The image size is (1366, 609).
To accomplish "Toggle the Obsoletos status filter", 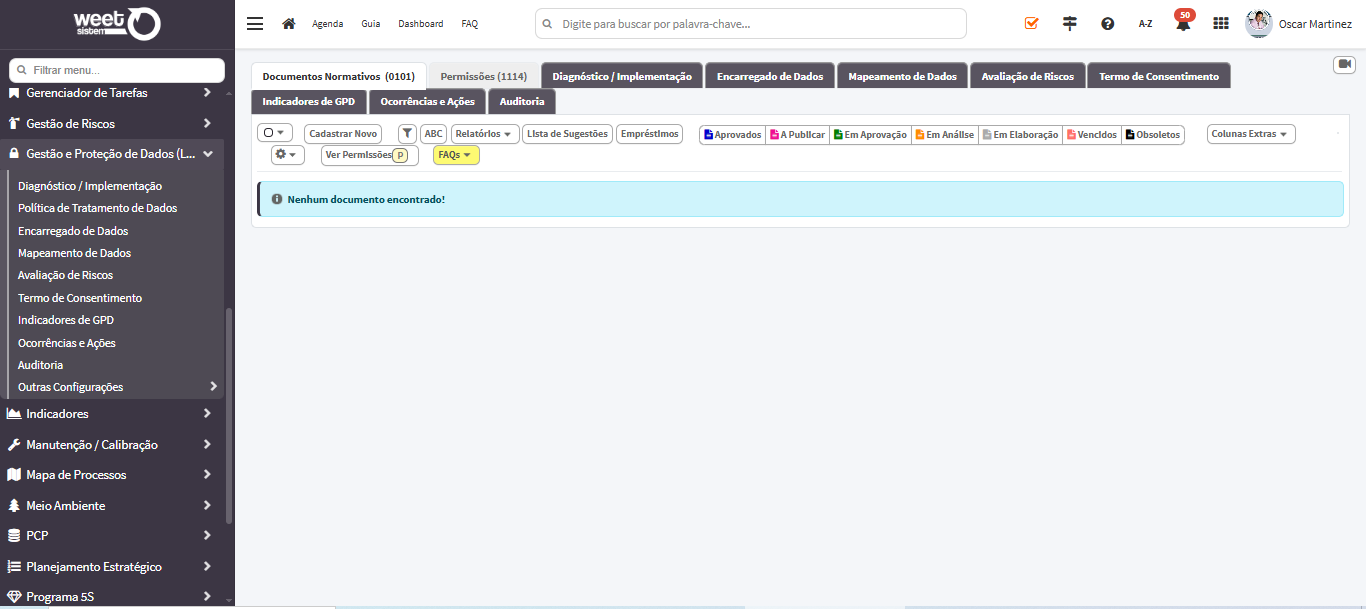I will (1153, 135).
